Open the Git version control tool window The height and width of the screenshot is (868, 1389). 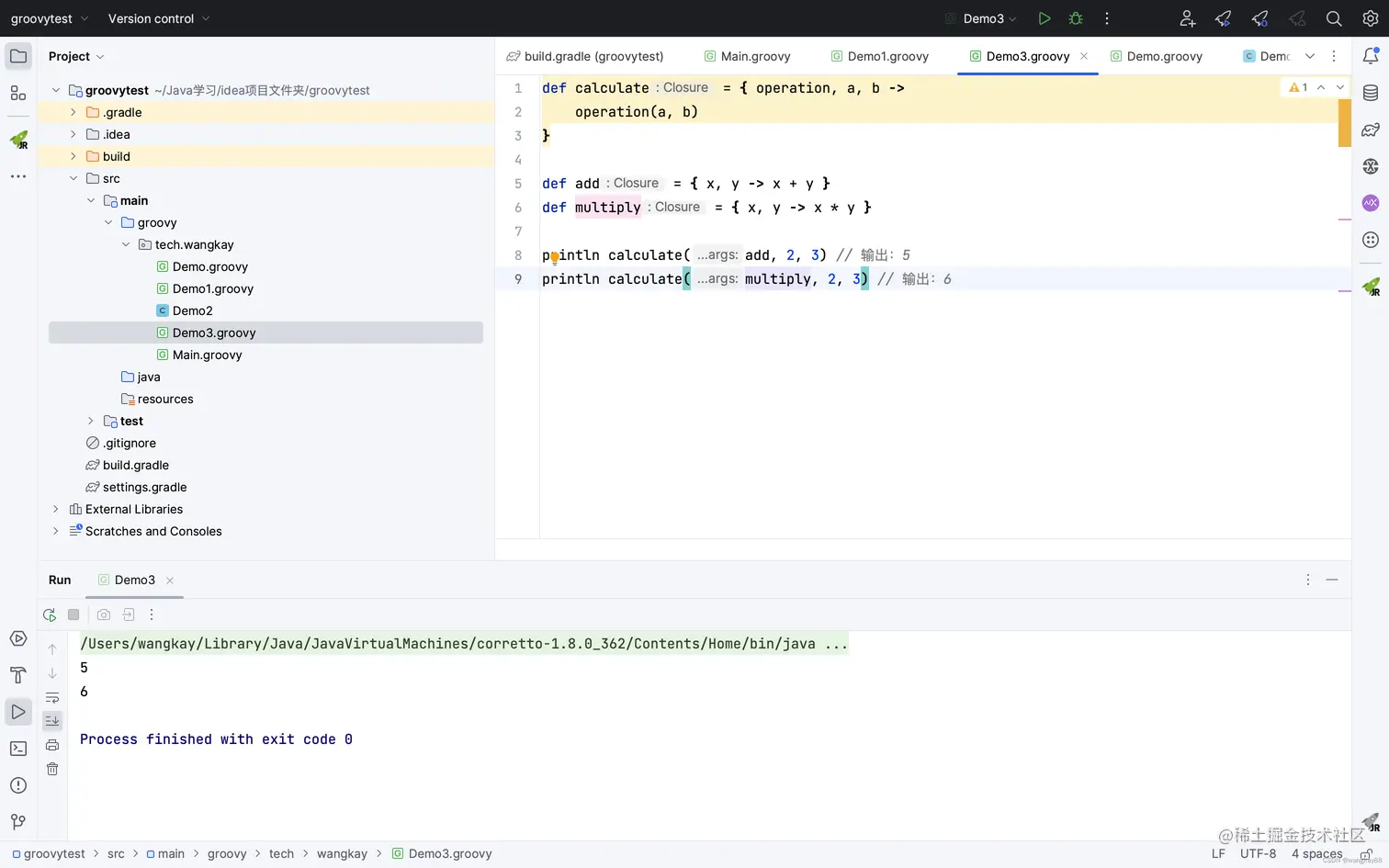(x=18, y=822)
